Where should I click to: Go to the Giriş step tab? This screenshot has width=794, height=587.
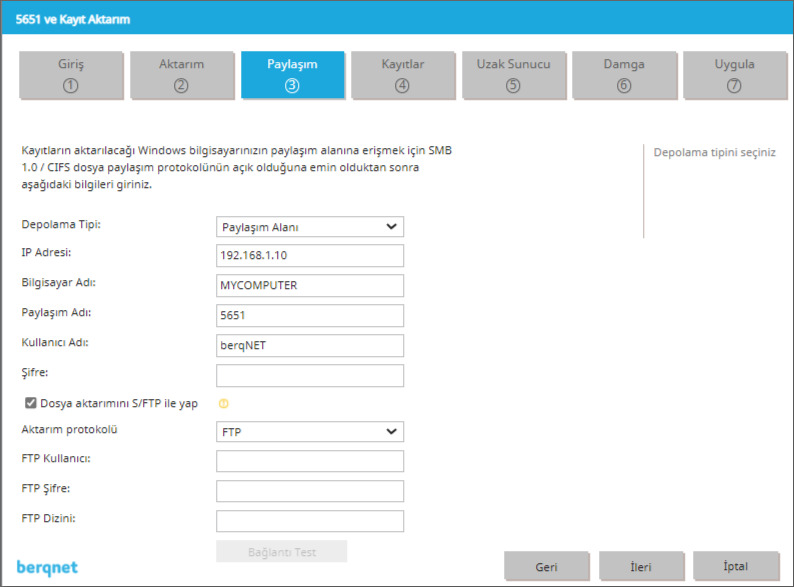71,74
